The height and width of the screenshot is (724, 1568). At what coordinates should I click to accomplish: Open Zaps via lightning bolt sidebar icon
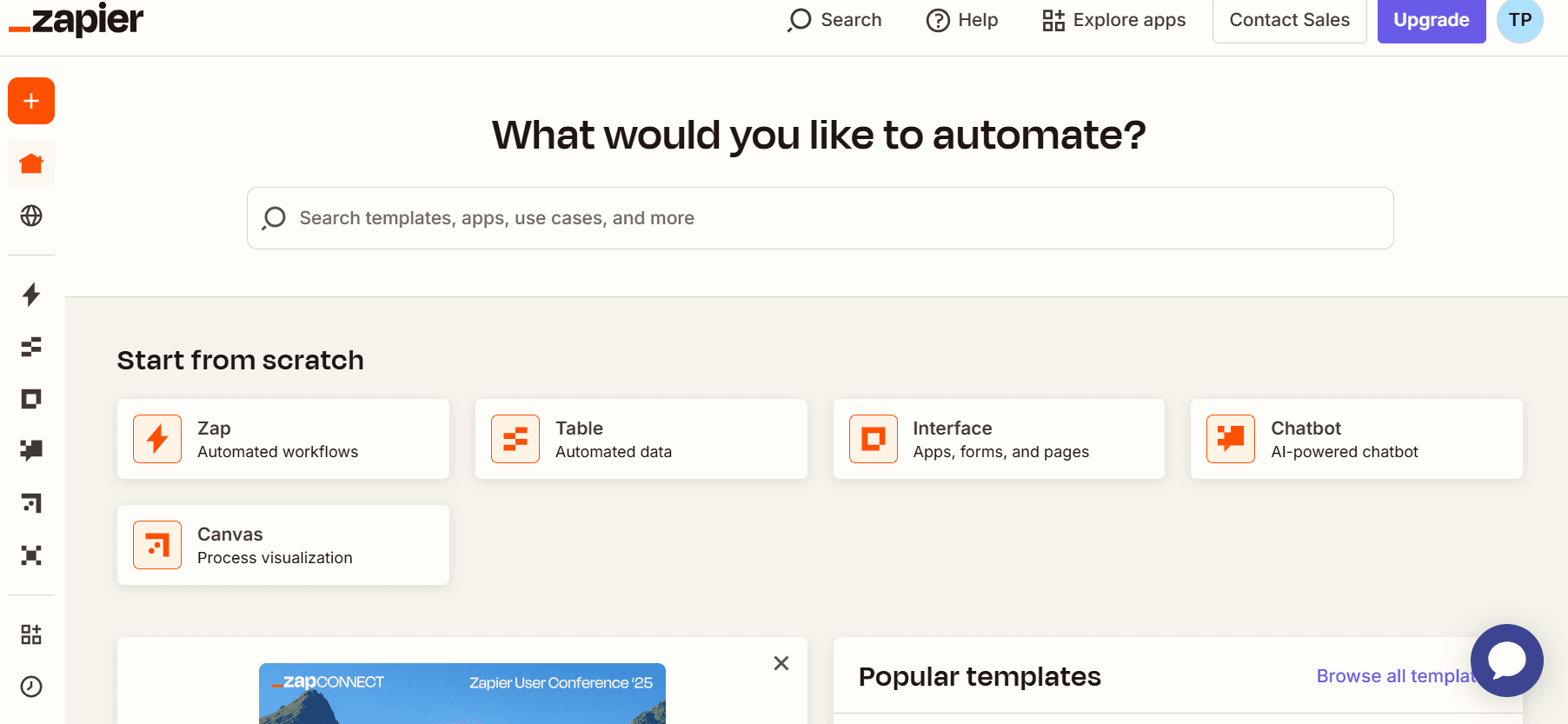pos(31,295)
